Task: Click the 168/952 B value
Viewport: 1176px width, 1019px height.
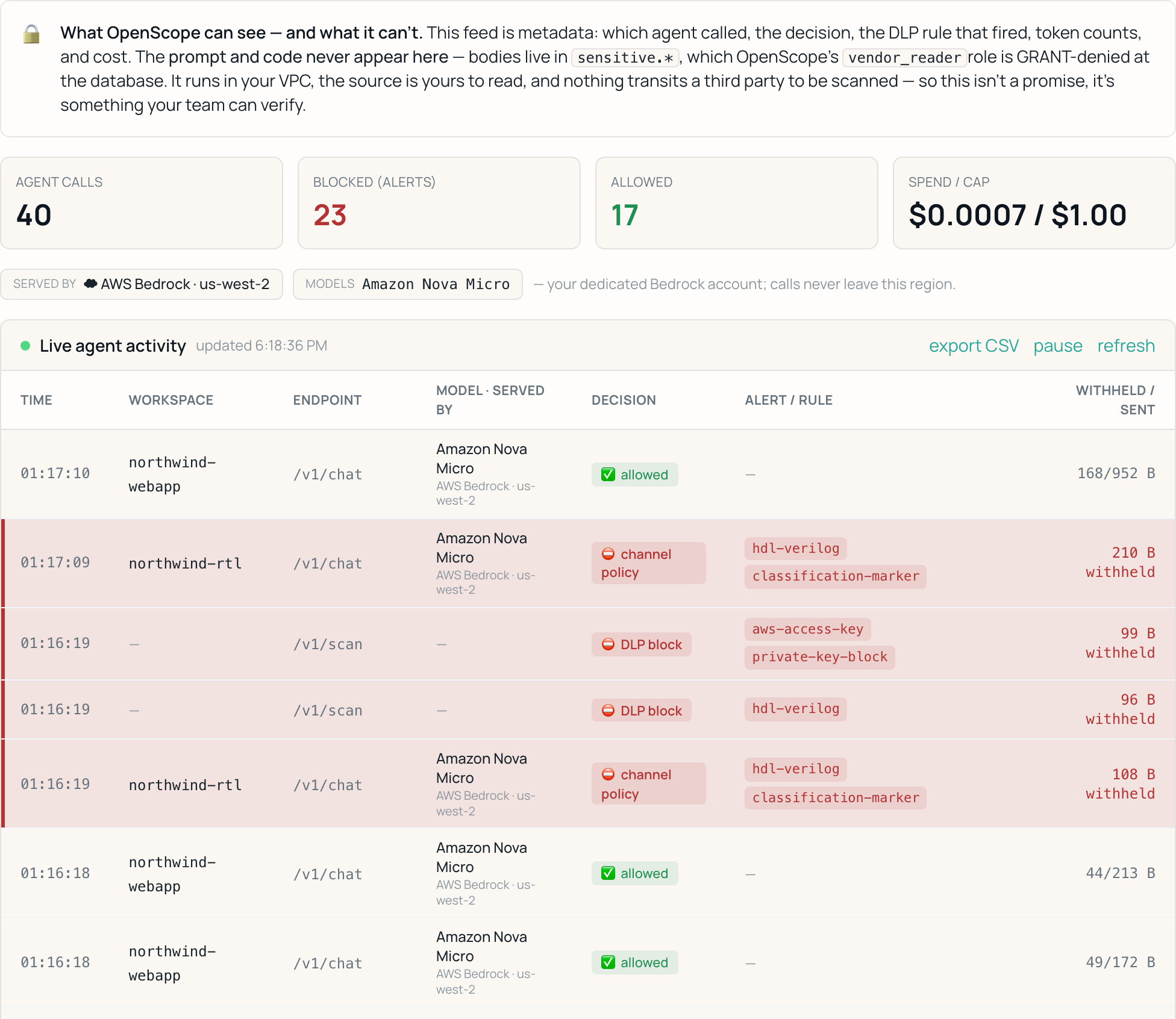Action: click(x=1116, y=473)
